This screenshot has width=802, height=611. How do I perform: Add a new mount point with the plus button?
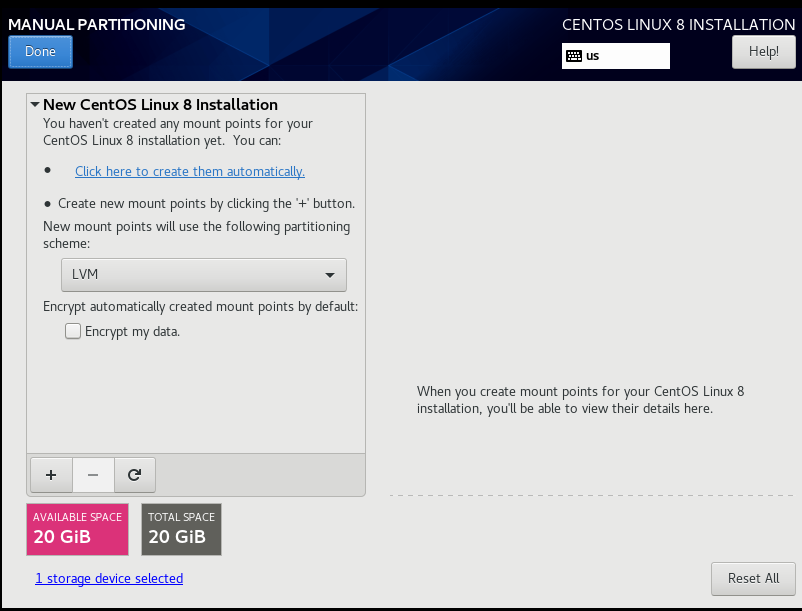click(x=51, y=475)
